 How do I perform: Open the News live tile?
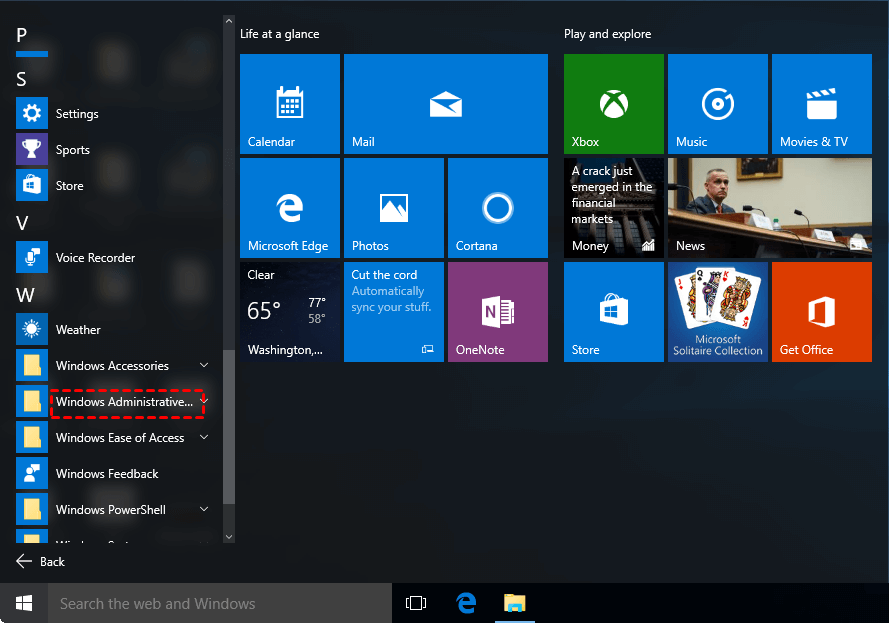770,208
